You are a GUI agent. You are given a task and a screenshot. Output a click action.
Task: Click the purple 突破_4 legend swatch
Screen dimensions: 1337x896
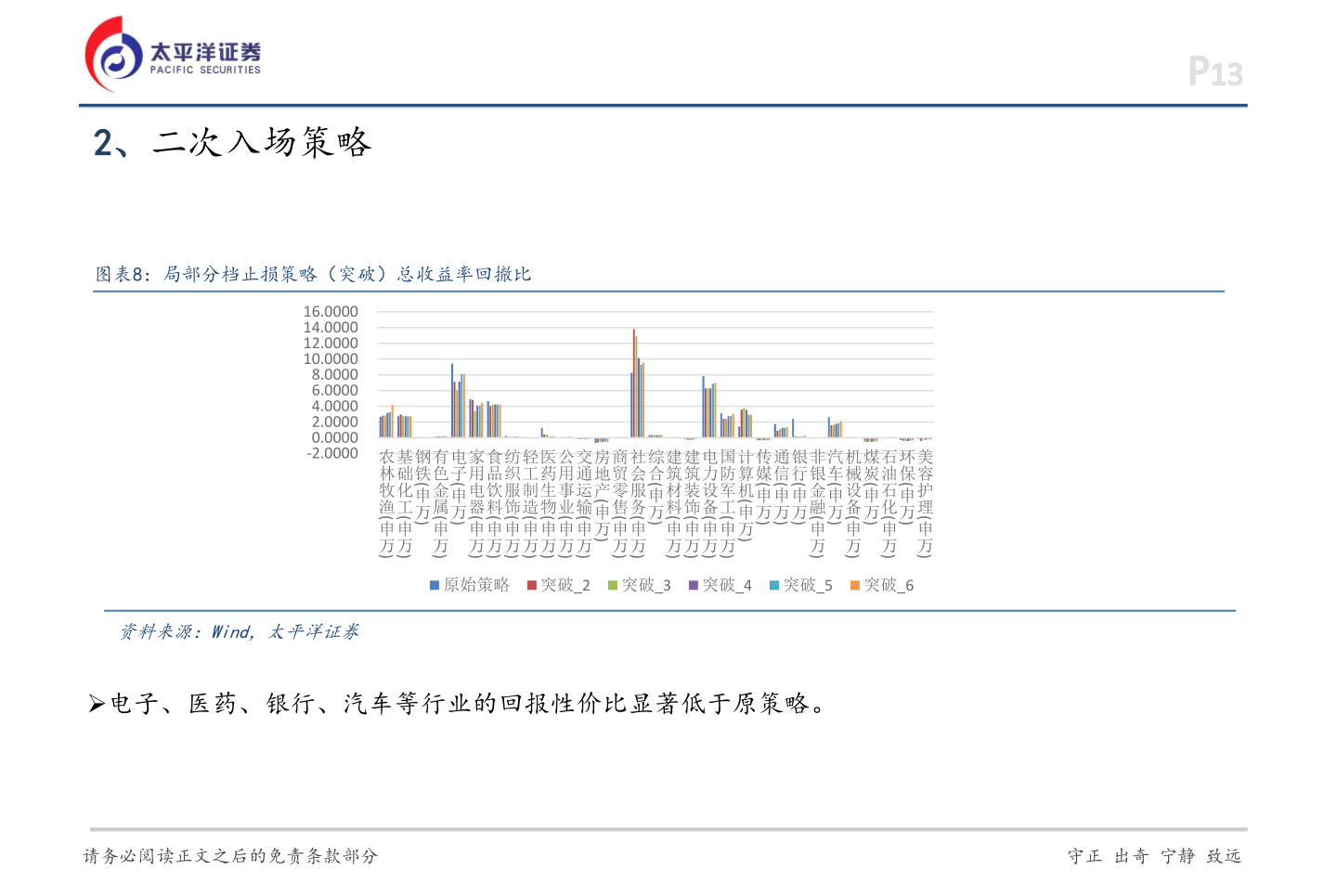(x=694, y=585)
